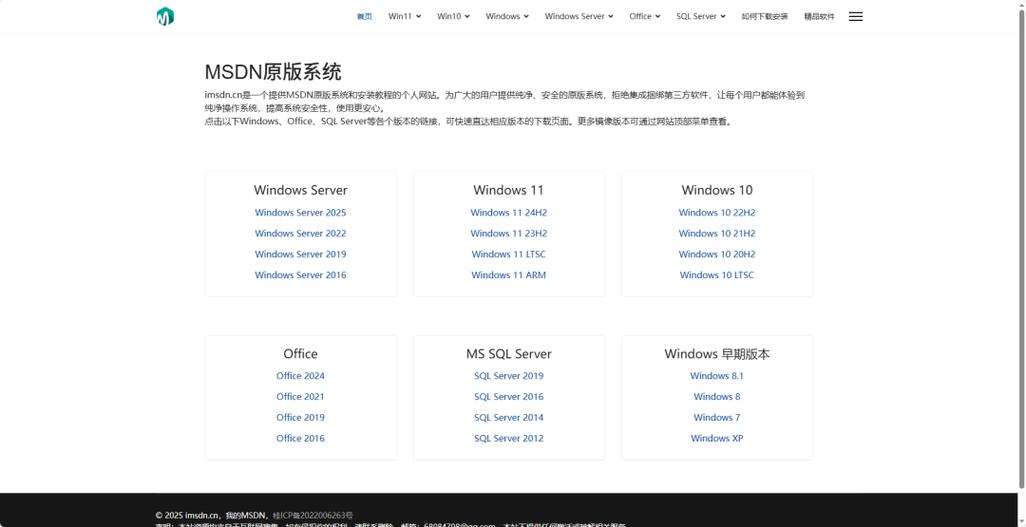Open Windows 11 ARM link
1026x527 pixels.
(x=508, y=276)
